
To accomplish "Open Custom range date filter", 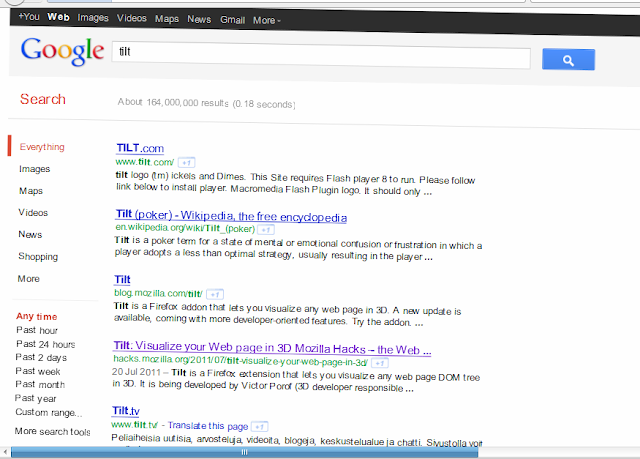I will tap(49, 412).
